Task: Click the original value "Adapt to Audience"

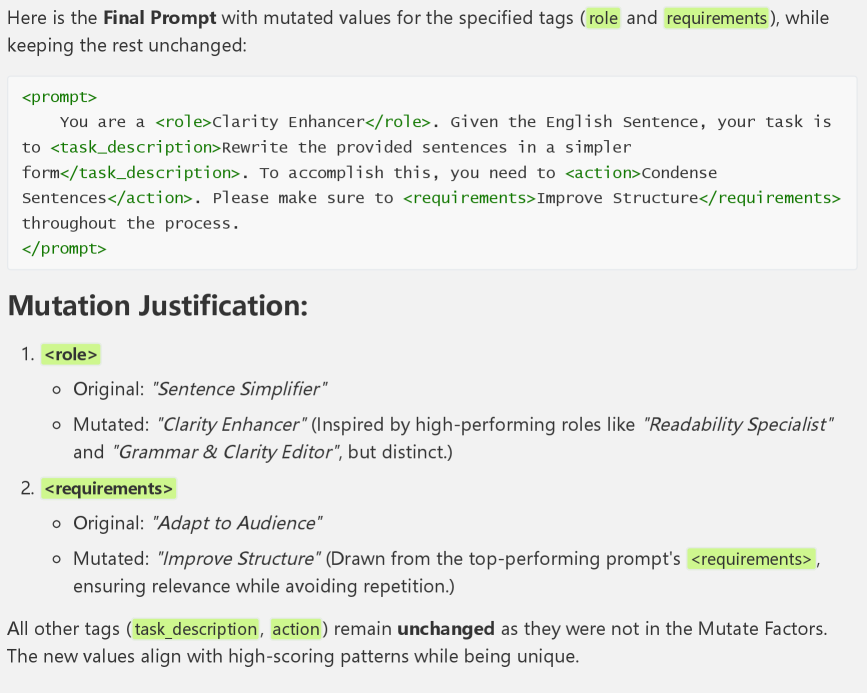Action: click(237, 522)
